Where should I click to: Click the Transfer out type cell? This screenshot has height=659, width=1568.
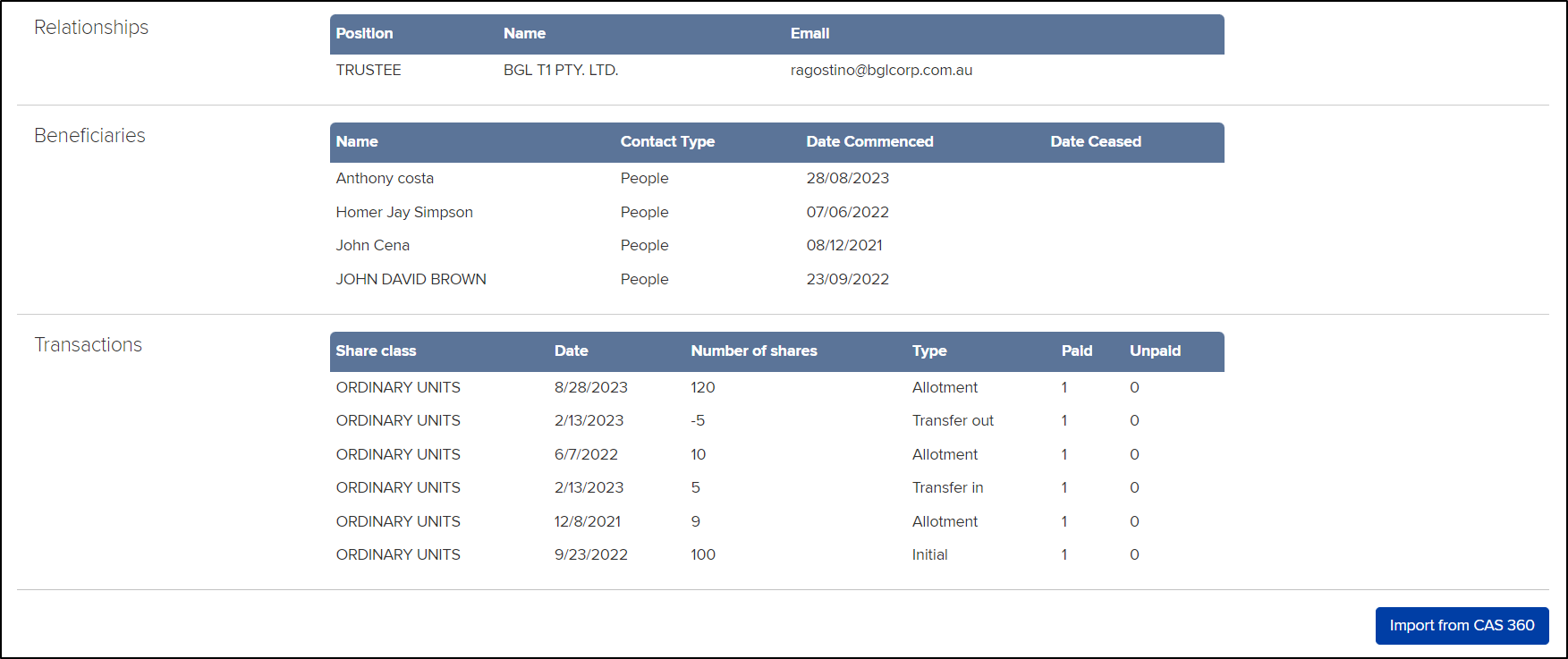pyautogui.click(x=953, y=420)
